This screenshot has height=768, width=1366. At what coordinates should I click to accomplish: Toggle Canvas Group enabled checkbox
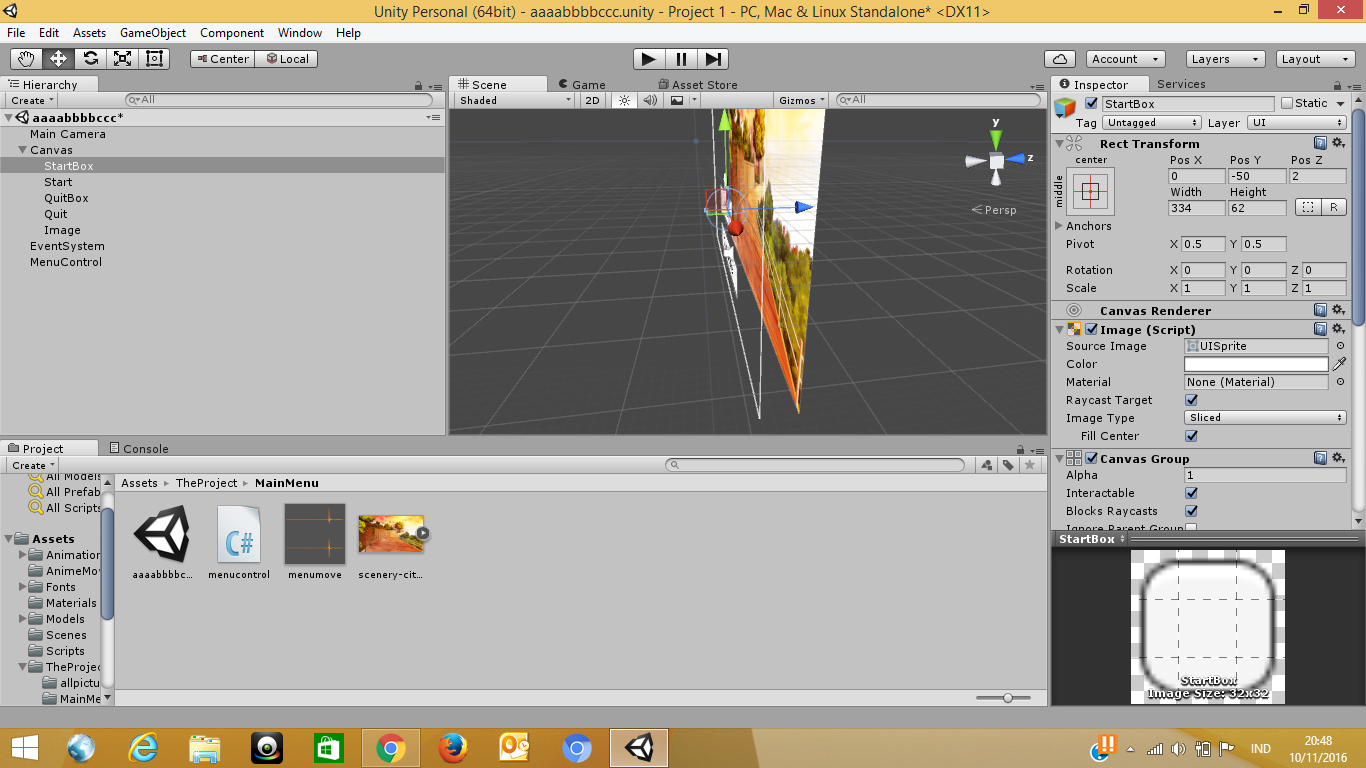1092,458
